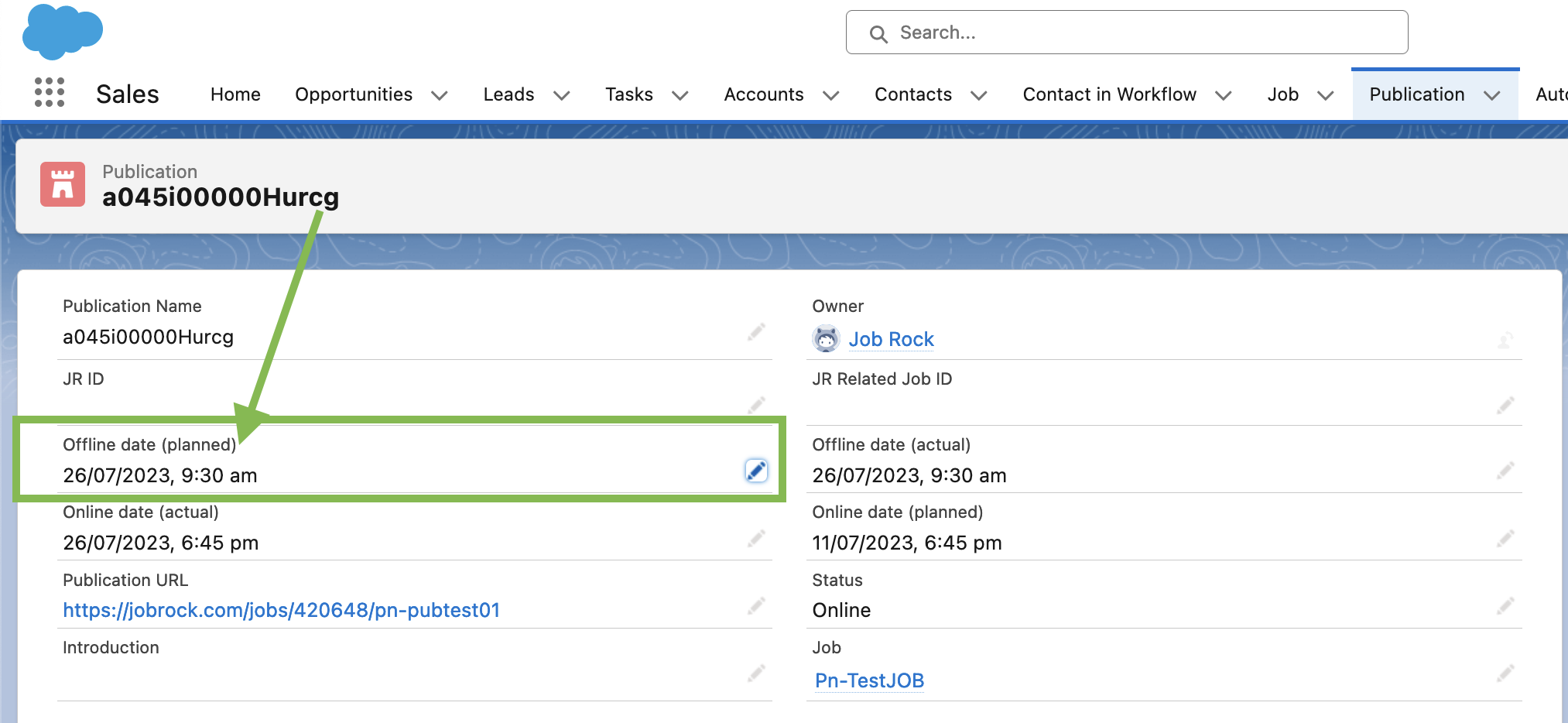This screenshot has height=723, width=1568.
Task: Switch to the Tasks tab
Action: (x=629, y=94)
